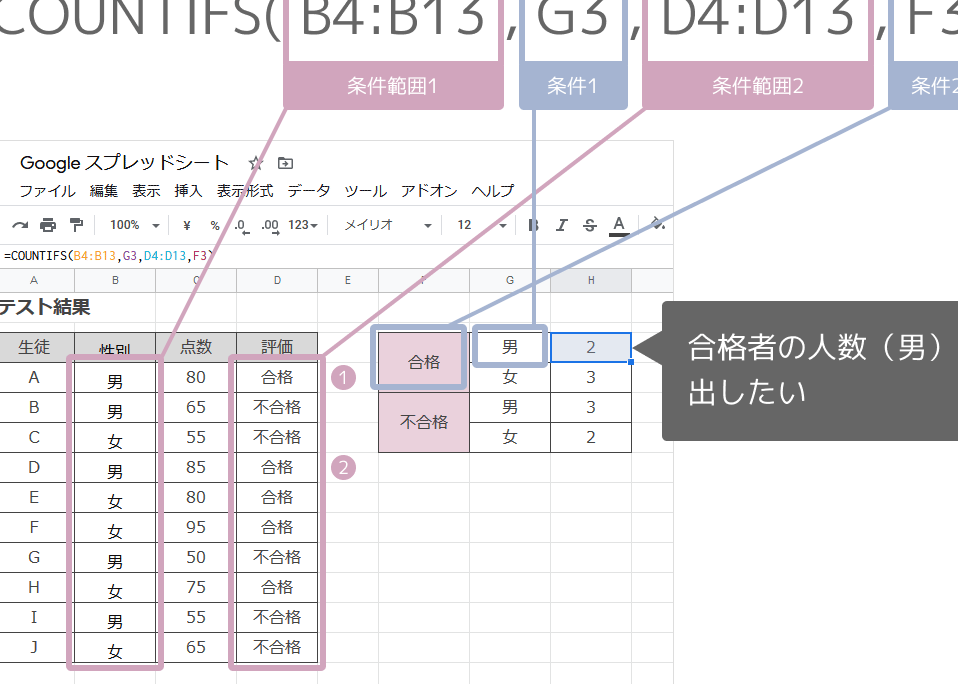Viewport: 958px width, 684px height.
Task: Open the ツール menu
Action: tap(365, 191)
